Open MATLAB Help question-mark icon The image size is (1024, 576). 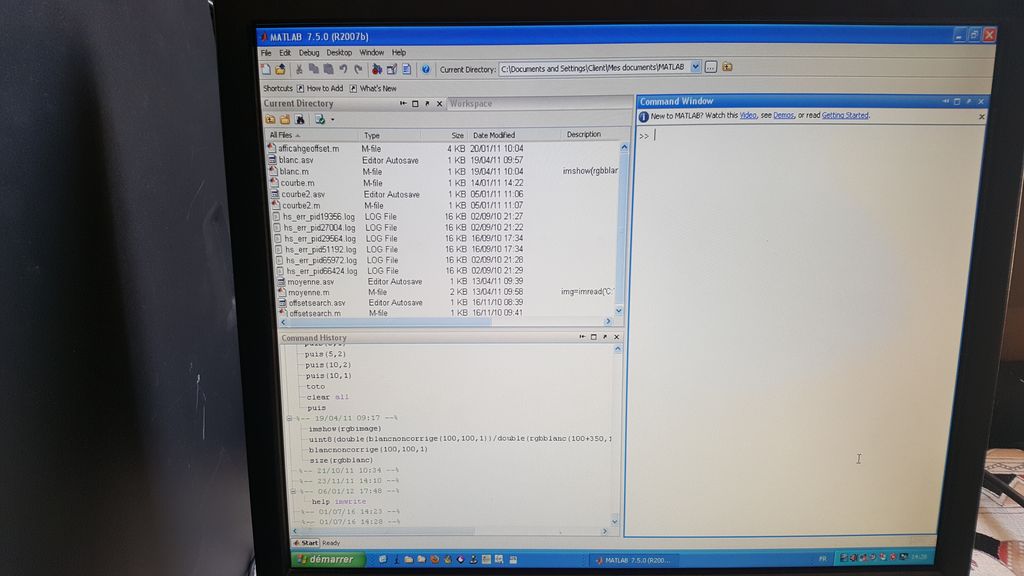click(426, 69)
